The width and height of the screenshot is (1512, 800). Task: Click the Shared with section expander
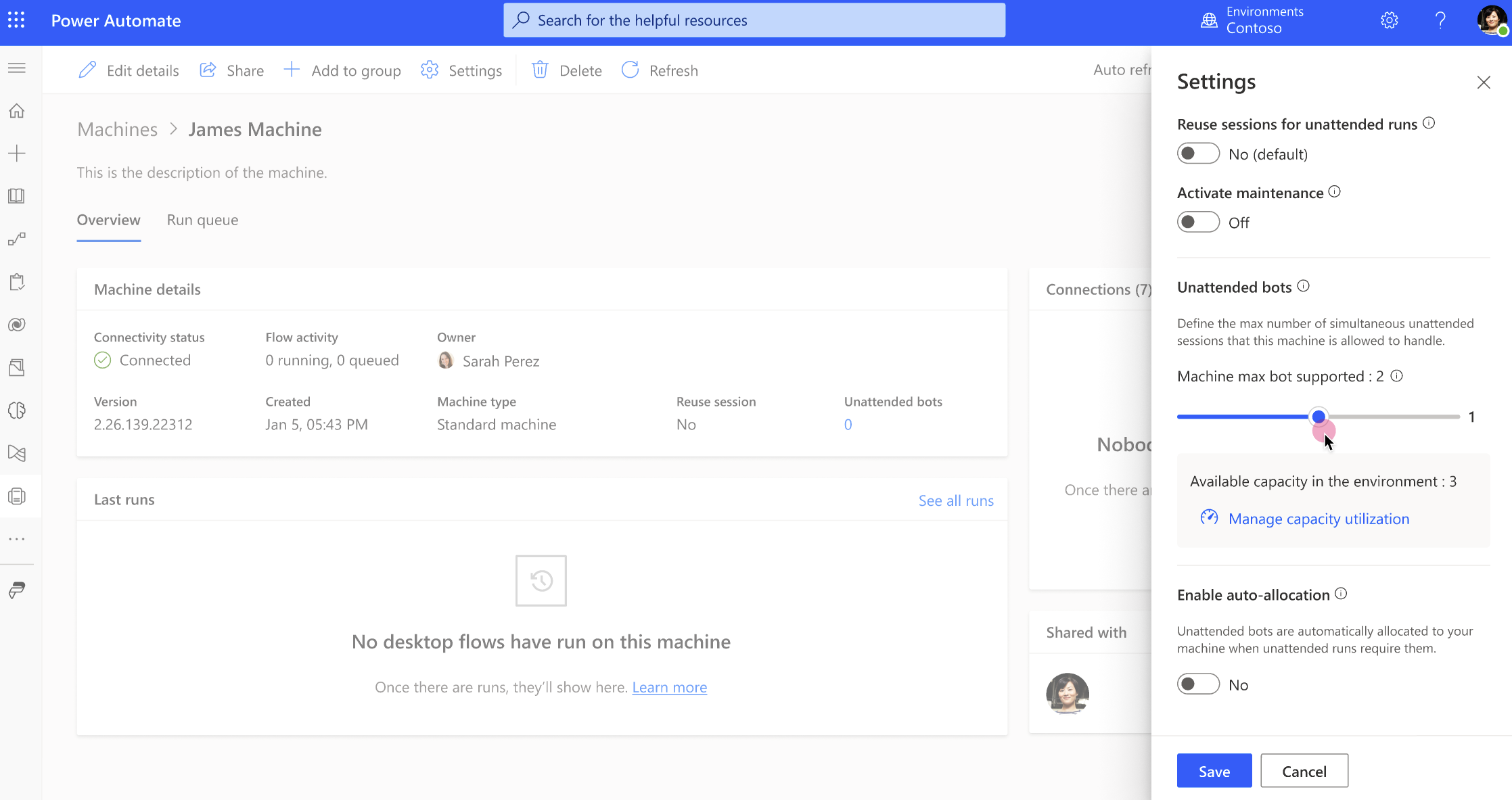tap(1086, 631)
